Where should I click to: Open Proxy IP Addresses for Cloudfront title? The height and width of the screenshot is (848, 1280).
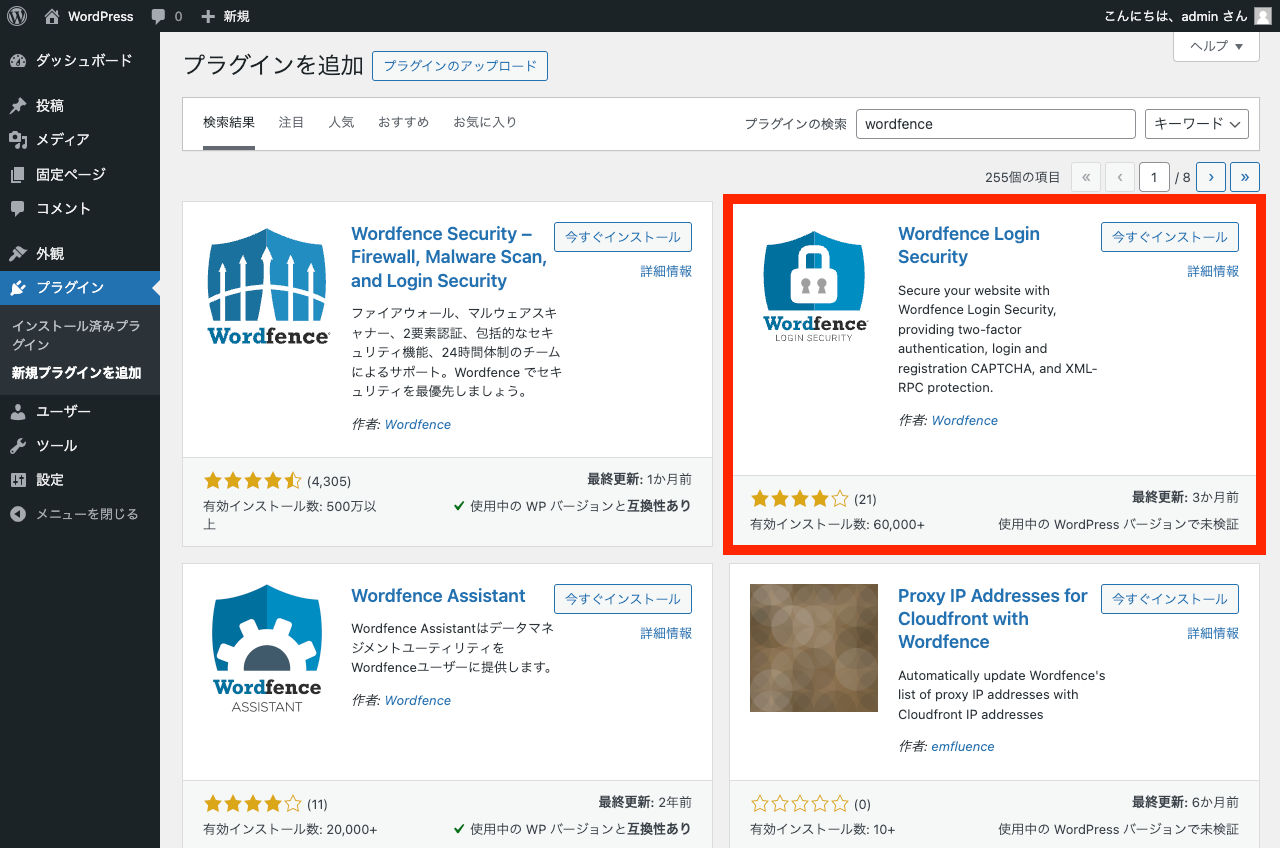pos(993,619)
